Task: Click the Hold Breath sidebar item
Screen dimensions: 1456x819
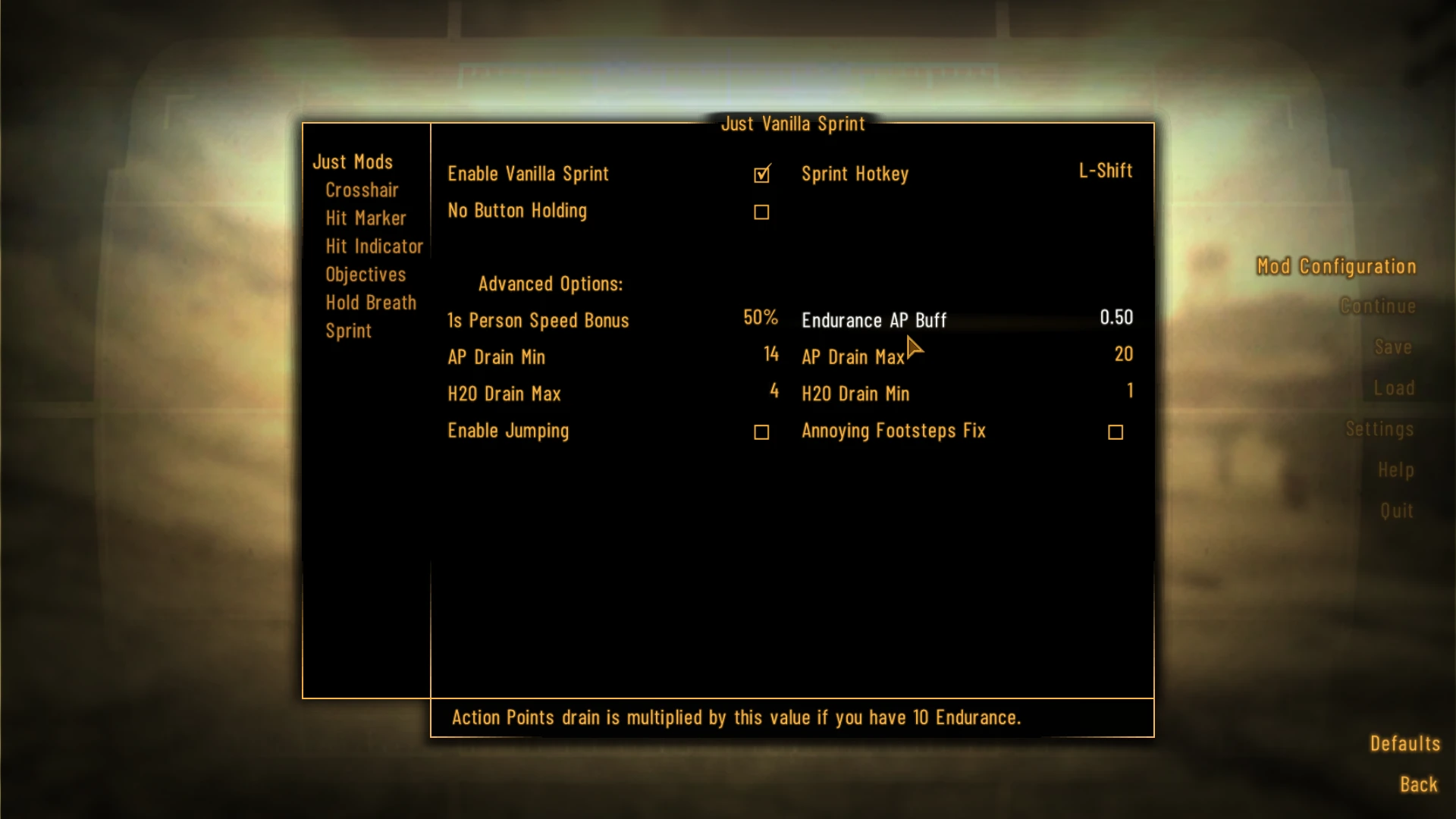Action: click(371, 302)
